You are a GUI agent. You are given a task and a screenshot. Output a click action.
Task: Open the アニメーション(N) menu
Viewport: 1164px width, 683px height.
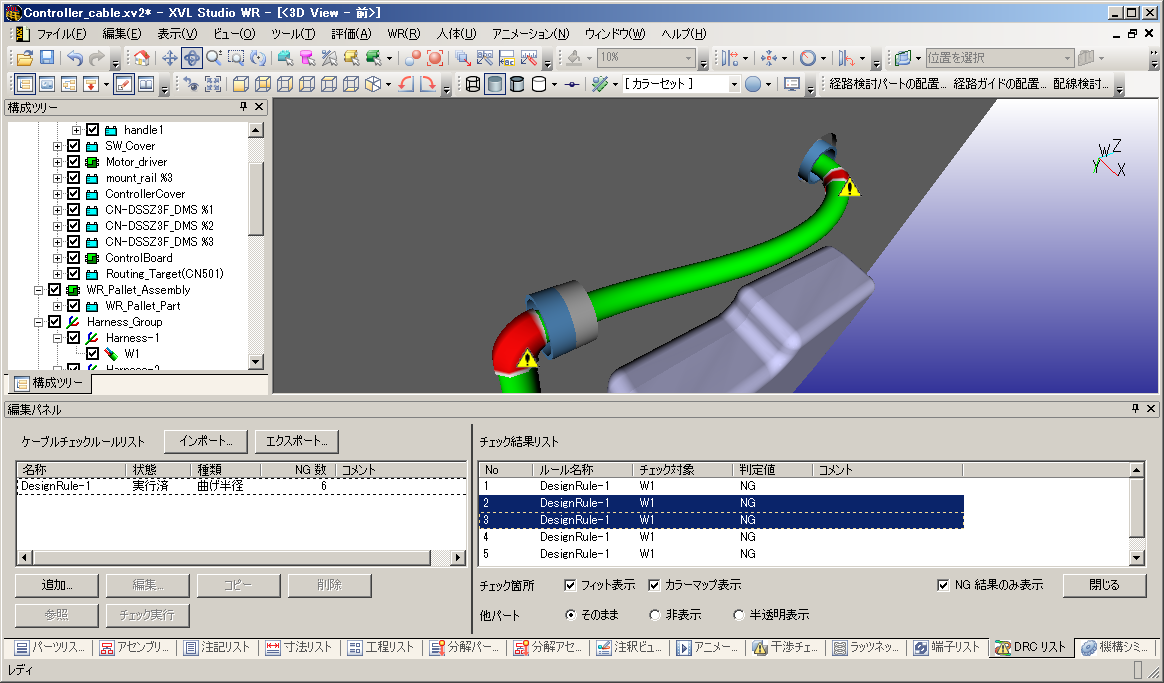[531, 33]
